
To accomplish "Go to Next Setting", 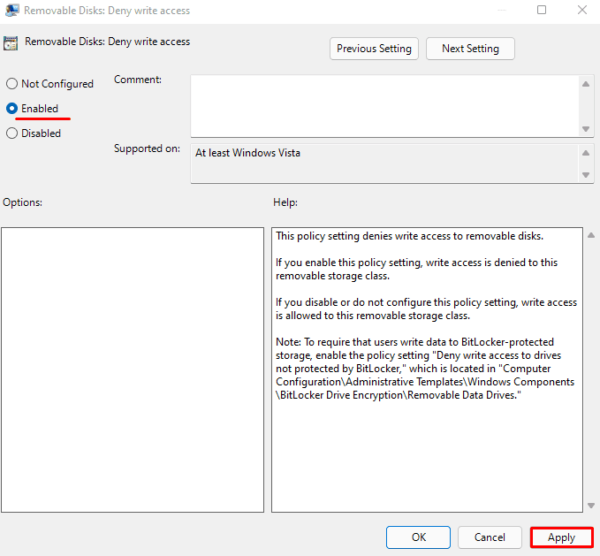I will [x=470, y=49].
